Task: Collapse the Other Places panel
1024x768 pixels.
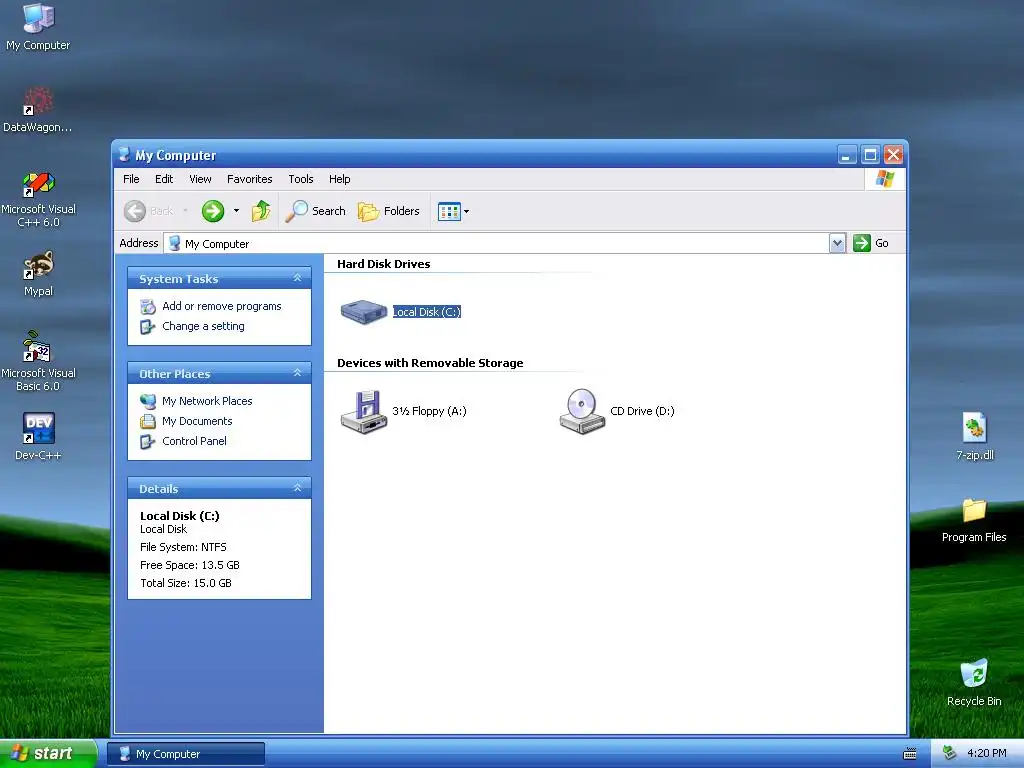Action: click(x=297, y=373)
